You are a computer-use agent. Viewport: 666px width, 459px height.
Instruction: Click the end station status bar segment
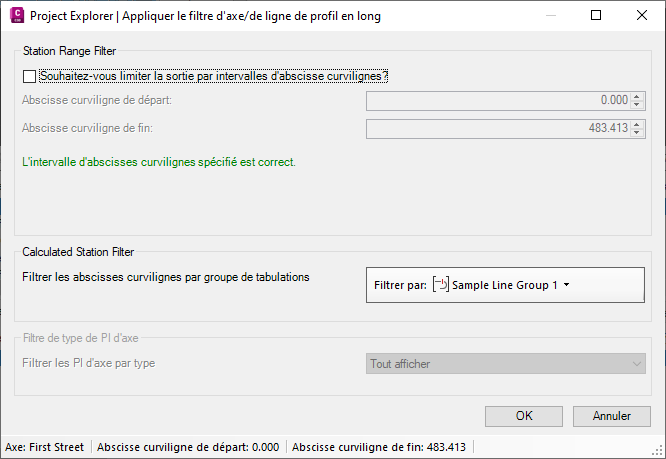click(x=379, y=447)
